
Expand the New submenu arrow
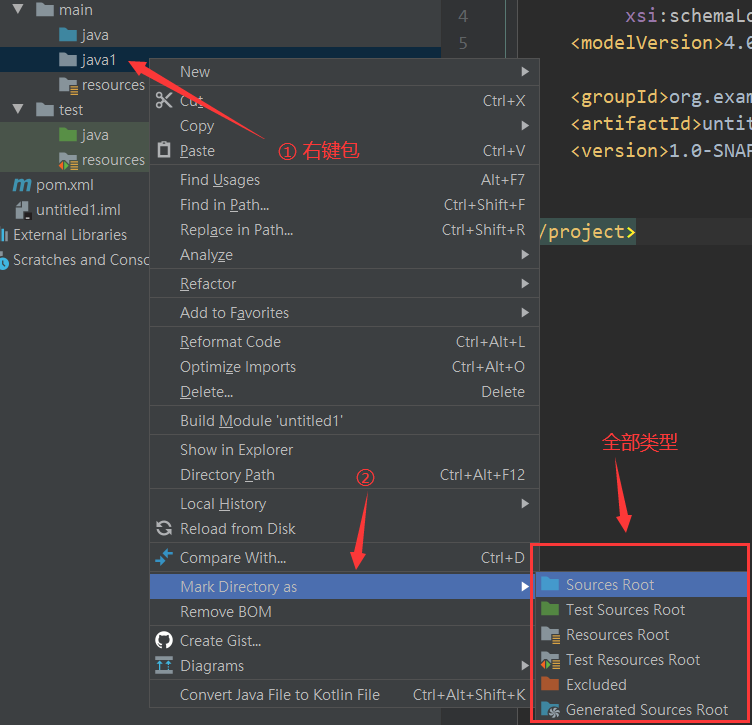tap(525, 71)
